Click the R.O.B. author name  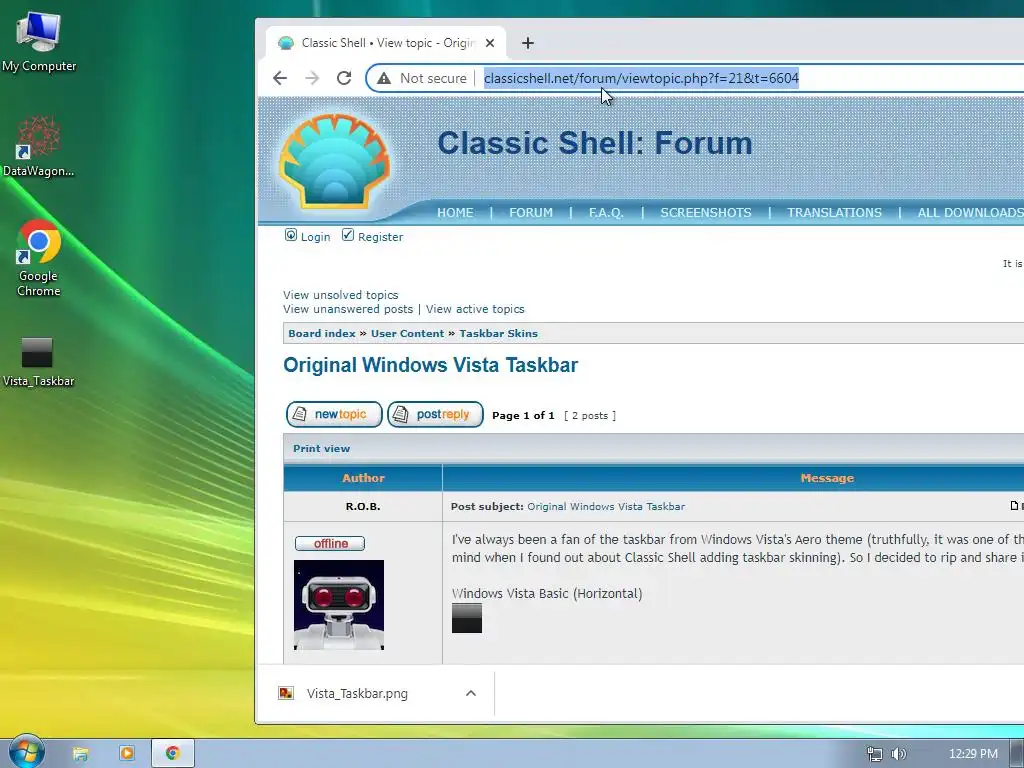[x=363, y=507]
